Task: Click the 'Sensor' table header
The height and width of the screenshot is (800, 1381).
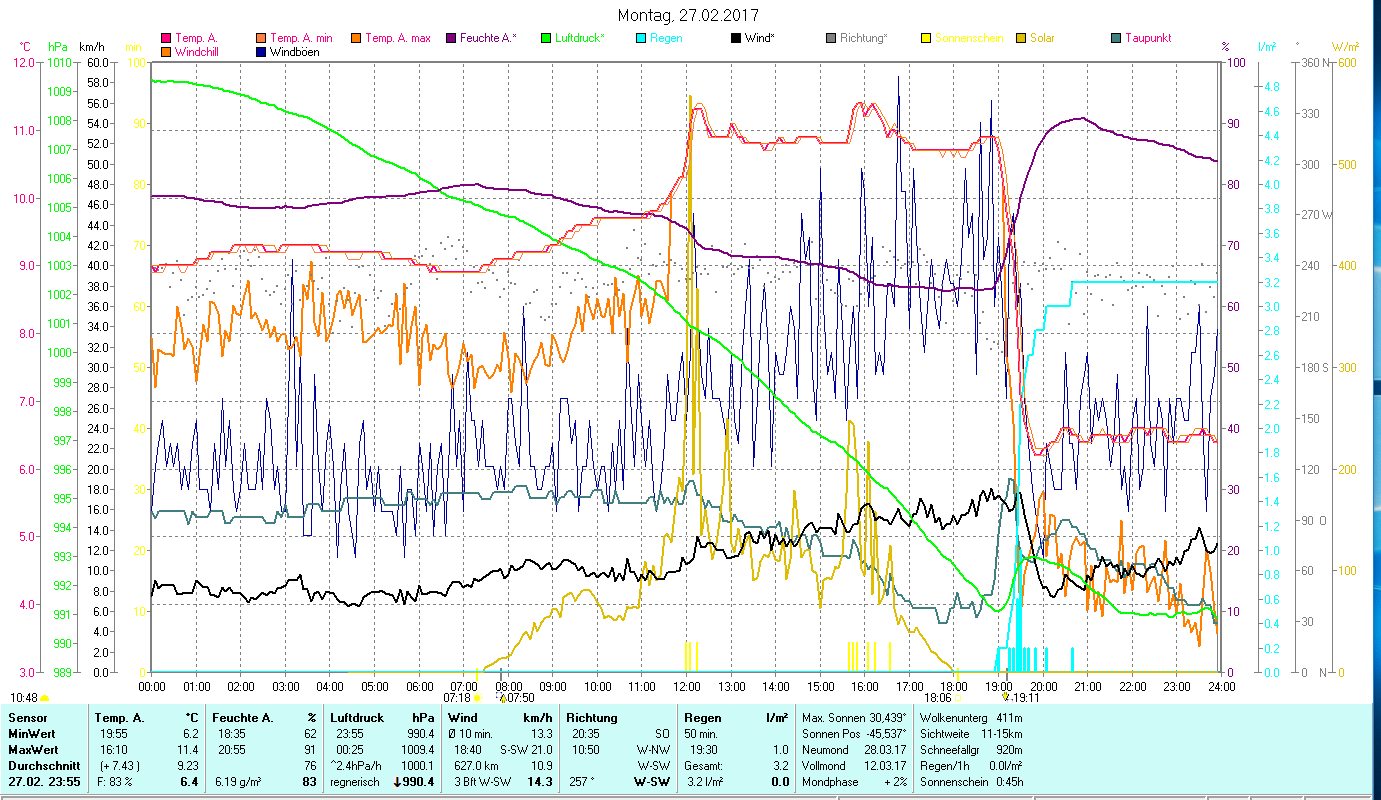Action: [27, 718]
